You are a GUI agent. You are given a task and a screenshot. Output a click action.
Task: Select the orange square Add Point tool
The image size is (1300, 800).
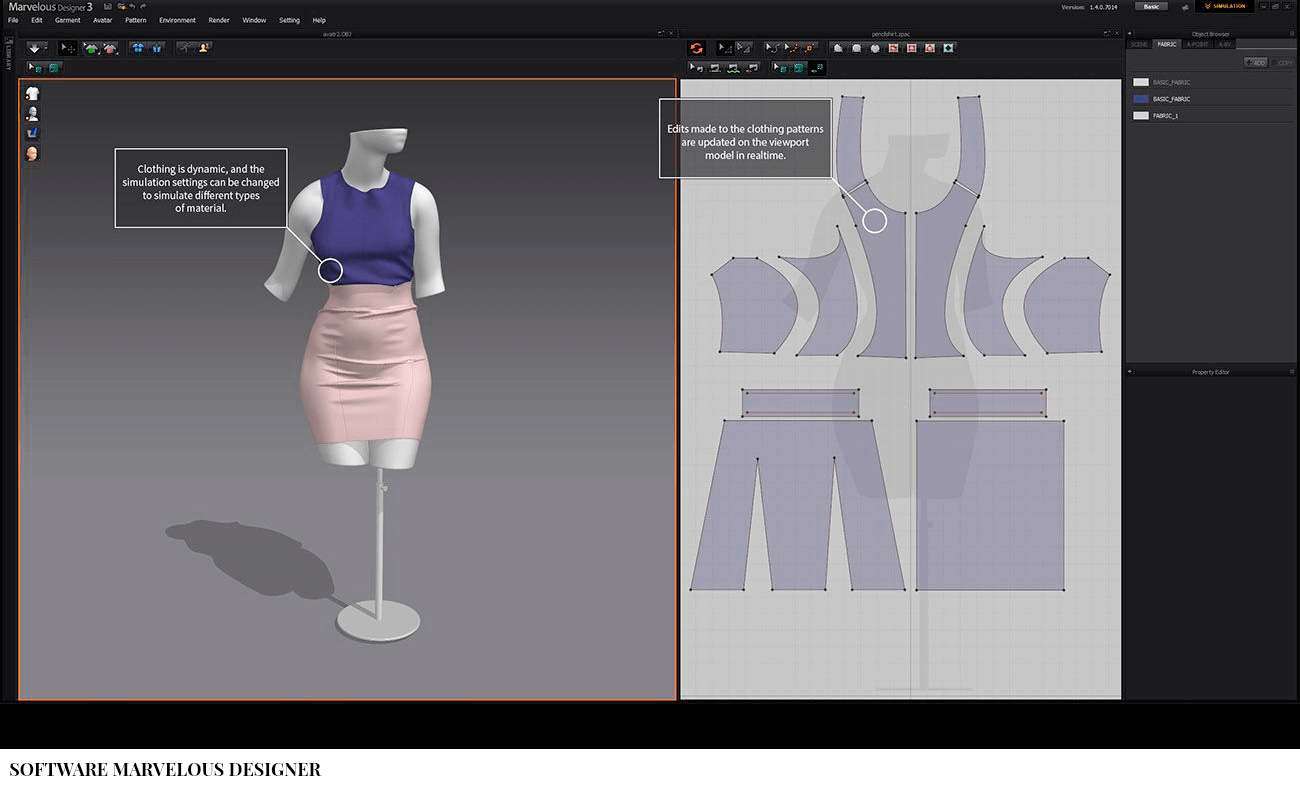(809, 48)
